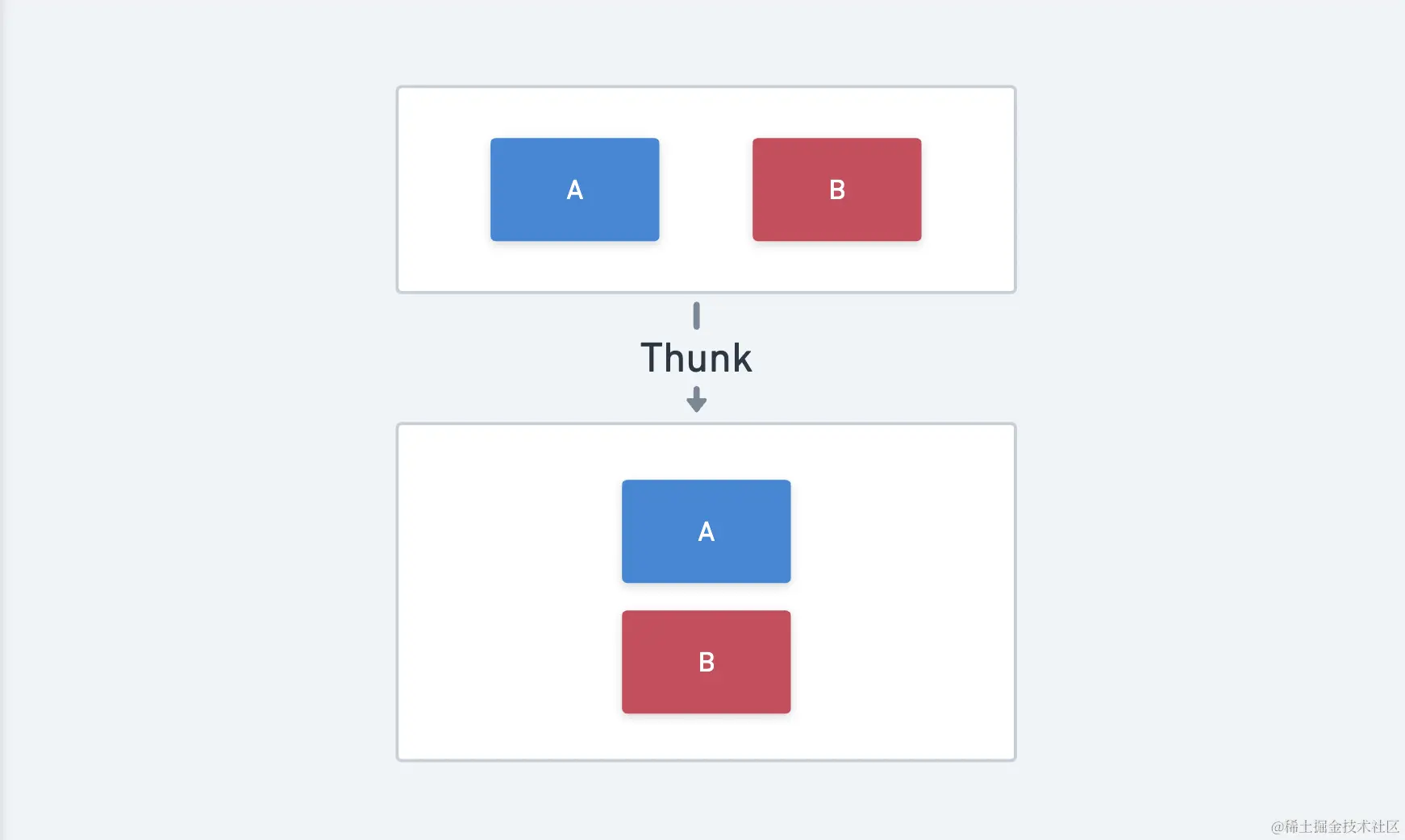The image size is (1405, 840).
Task: Click gray background above the top container
Action: coord(706,42)
